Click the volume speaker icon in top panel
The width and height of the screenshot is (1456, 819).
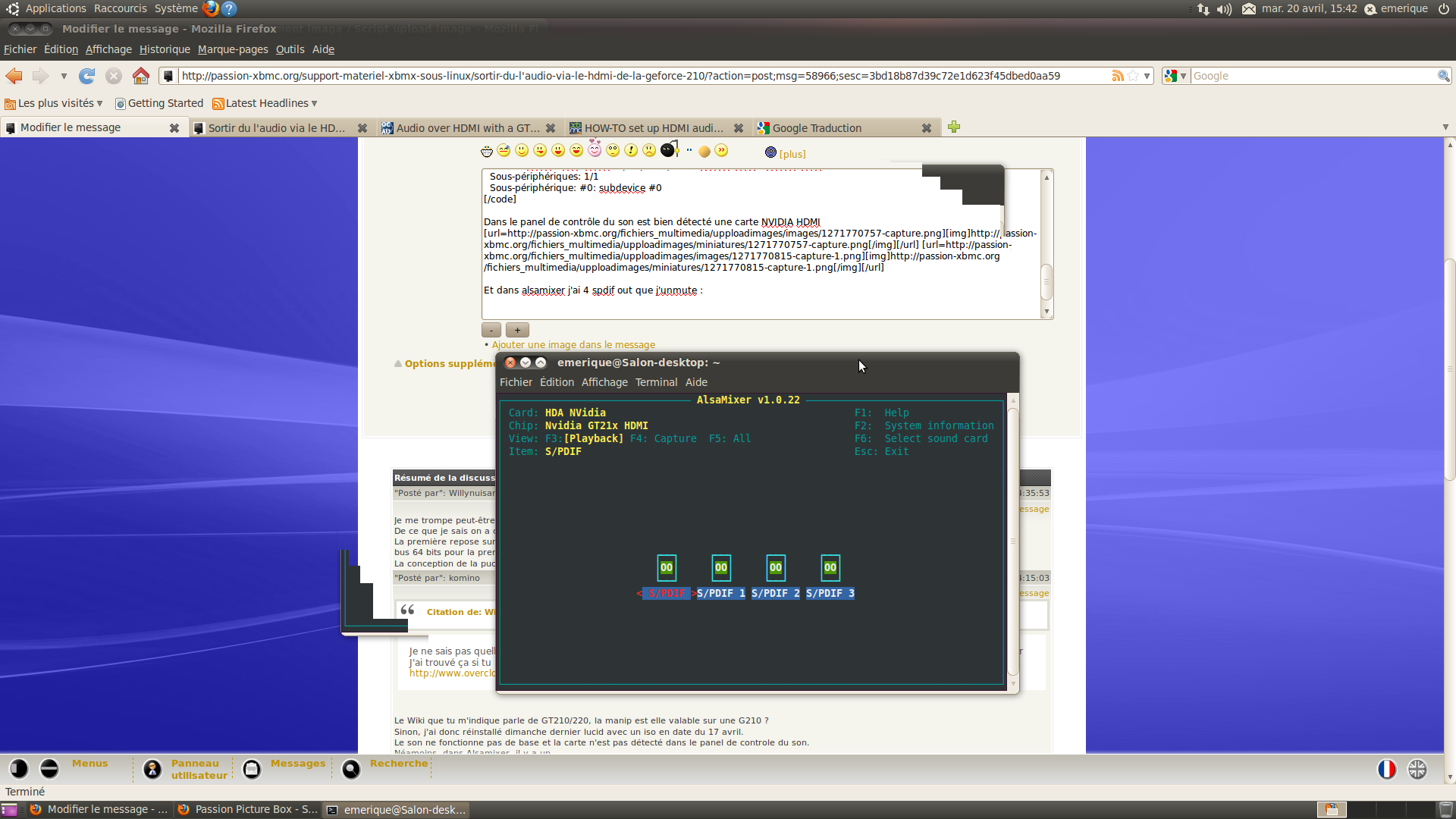[x=1224, y=9]
